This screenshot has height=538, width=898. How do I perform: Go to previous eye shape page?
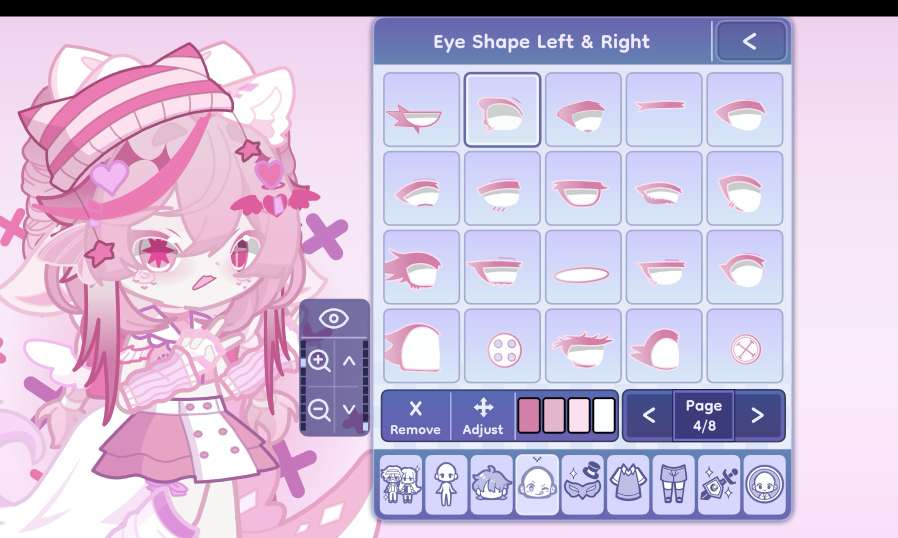pos(649,415)
